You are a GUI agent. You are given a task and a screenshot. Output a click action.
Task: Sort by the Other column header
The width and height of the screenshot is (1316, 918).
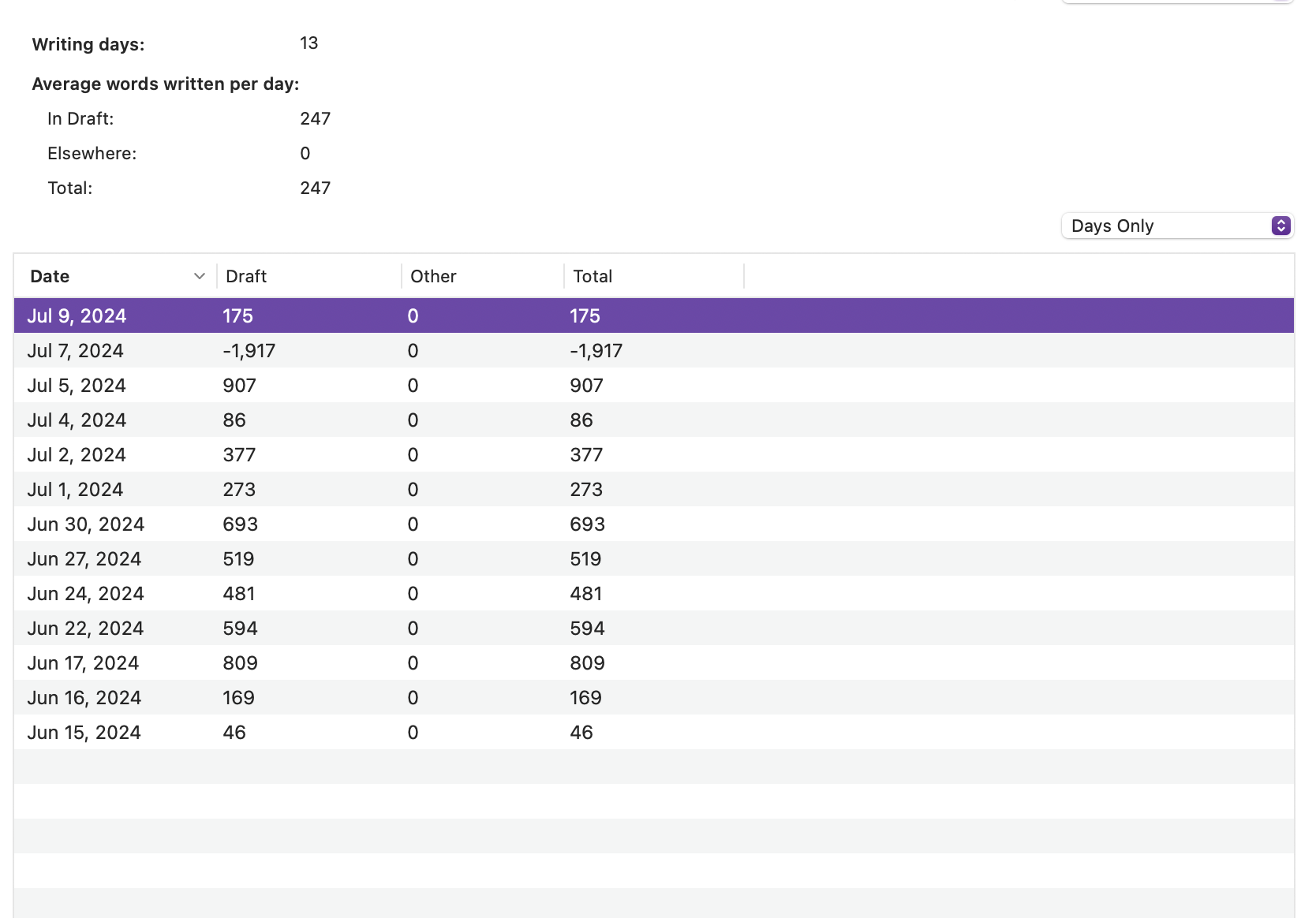tap(483, 276)
